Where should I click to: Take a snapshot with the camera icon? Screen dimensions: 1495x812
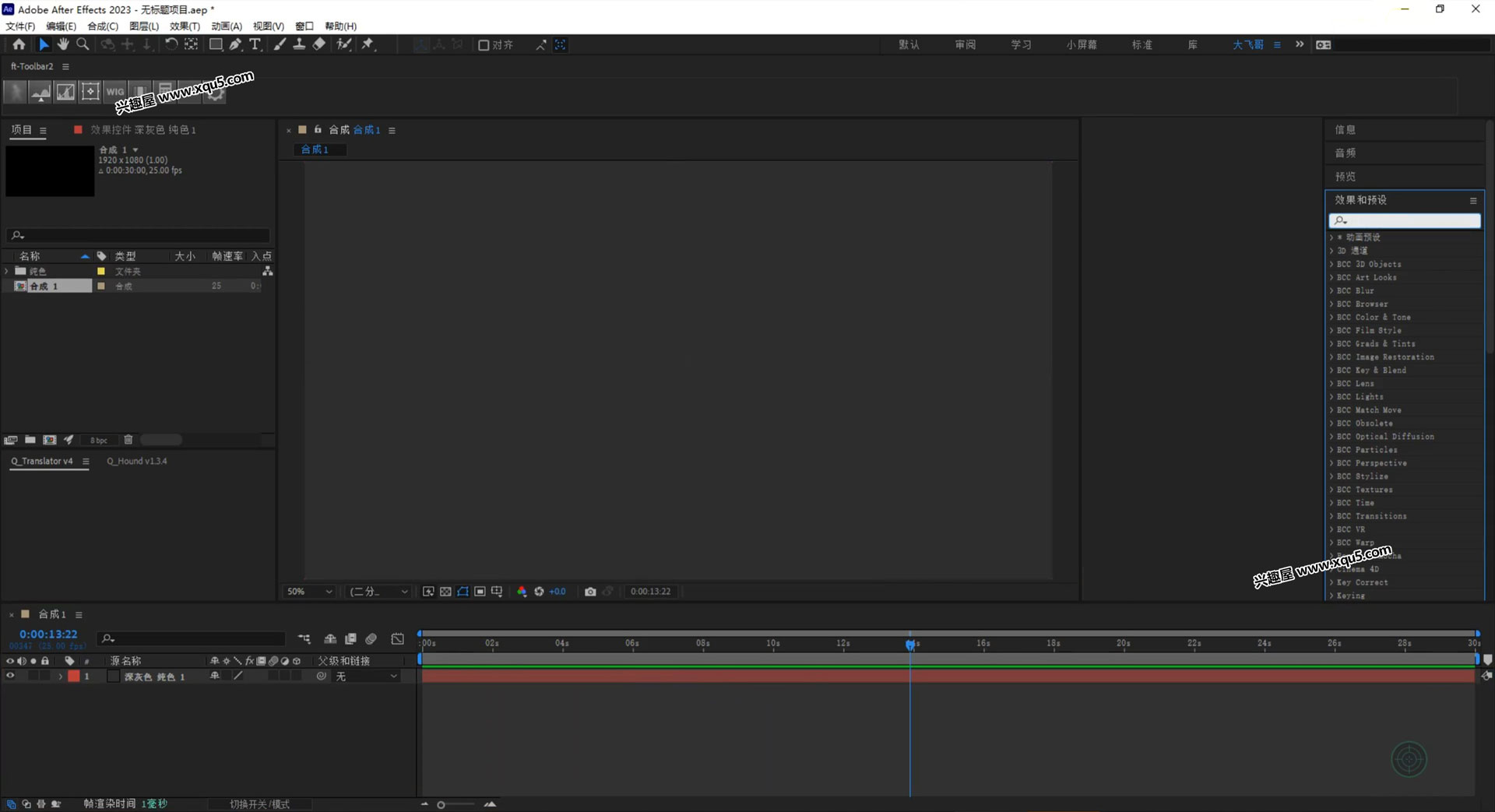pyautogui.click(x=590, y=592)
